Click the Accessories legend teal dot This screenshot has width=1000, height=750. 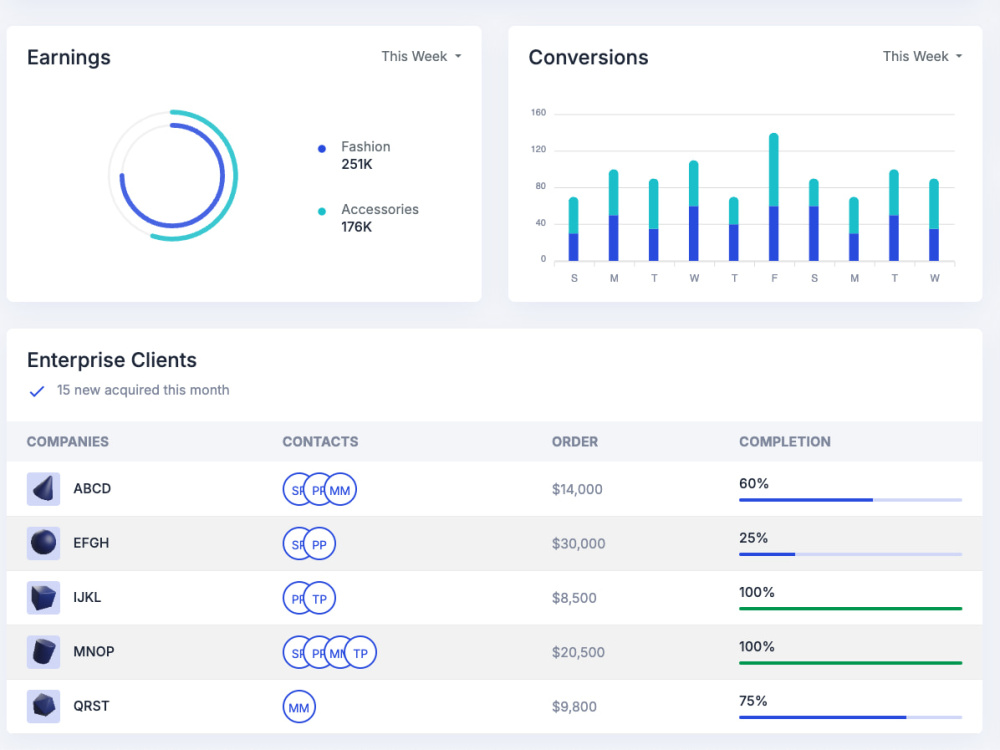coord(322,211)
